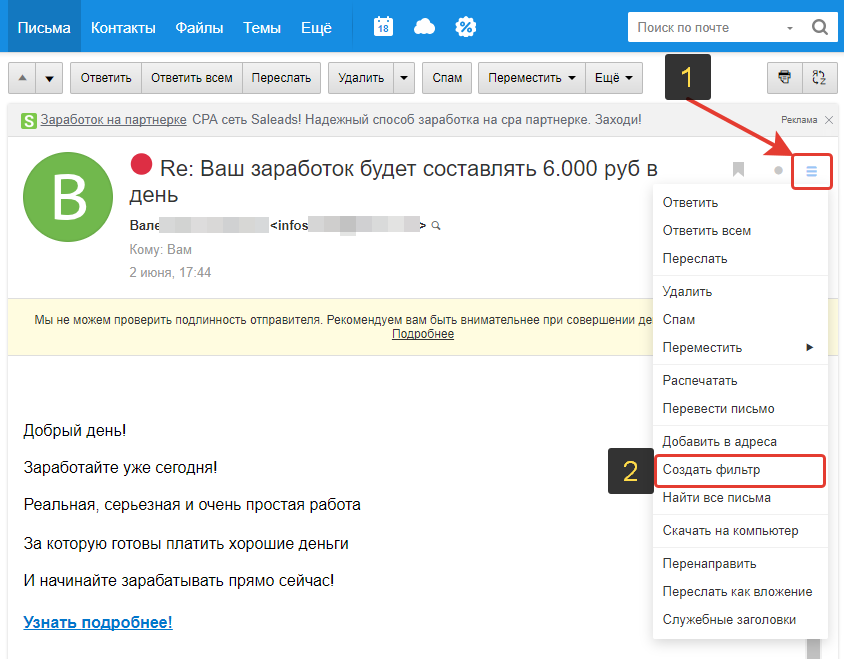This screenshot has height=659, width=844.
Task: Click the search magnifier icon
Action: [x=819, y=28]
